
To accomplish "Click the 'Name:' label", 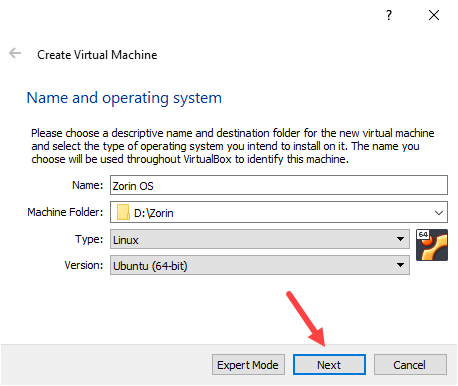I will point(88,185).
